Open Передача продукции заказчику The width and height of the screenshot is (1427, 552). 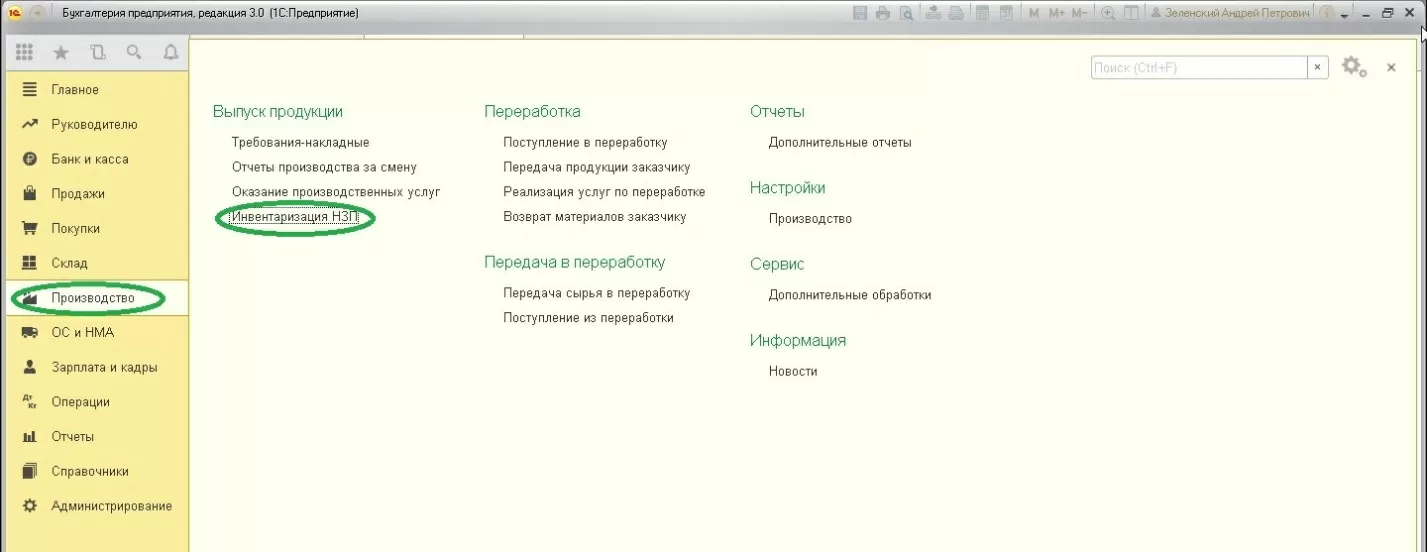(596, 167)
